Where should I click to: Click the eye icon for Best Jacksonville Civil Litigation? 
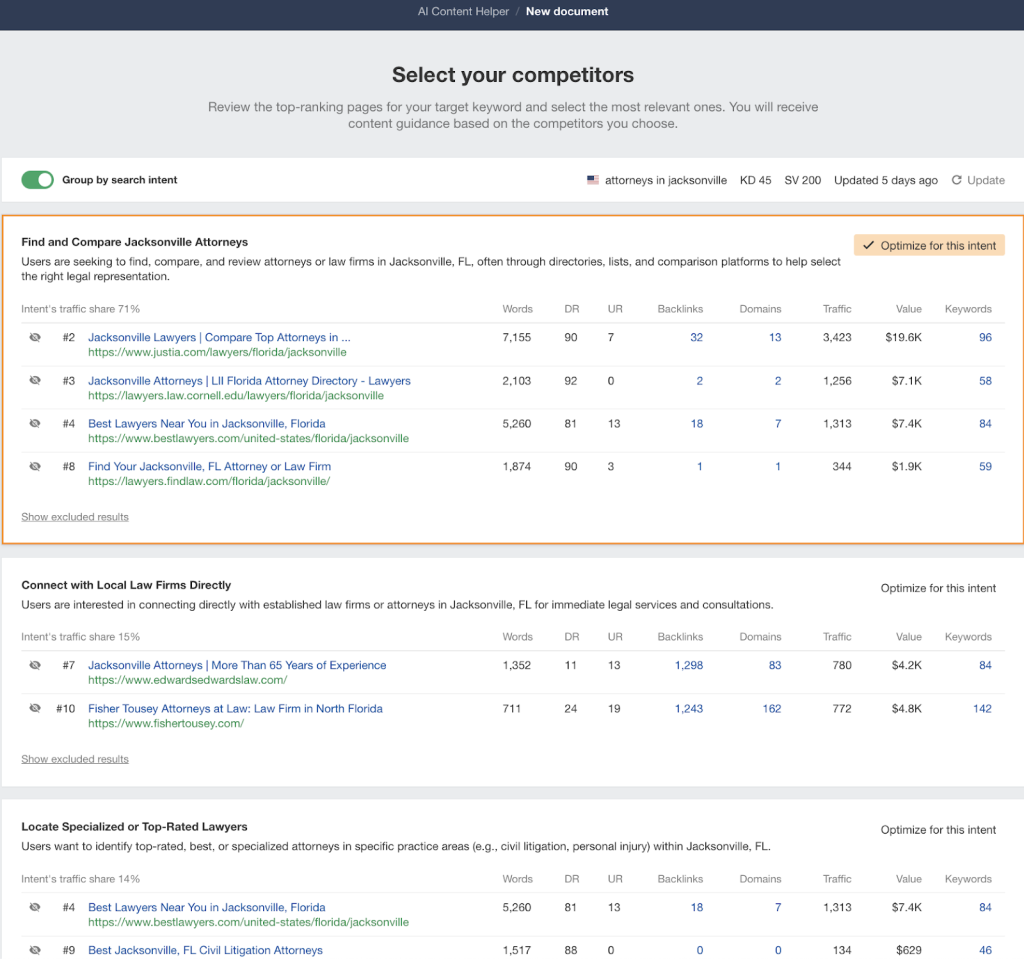[34, 950]
